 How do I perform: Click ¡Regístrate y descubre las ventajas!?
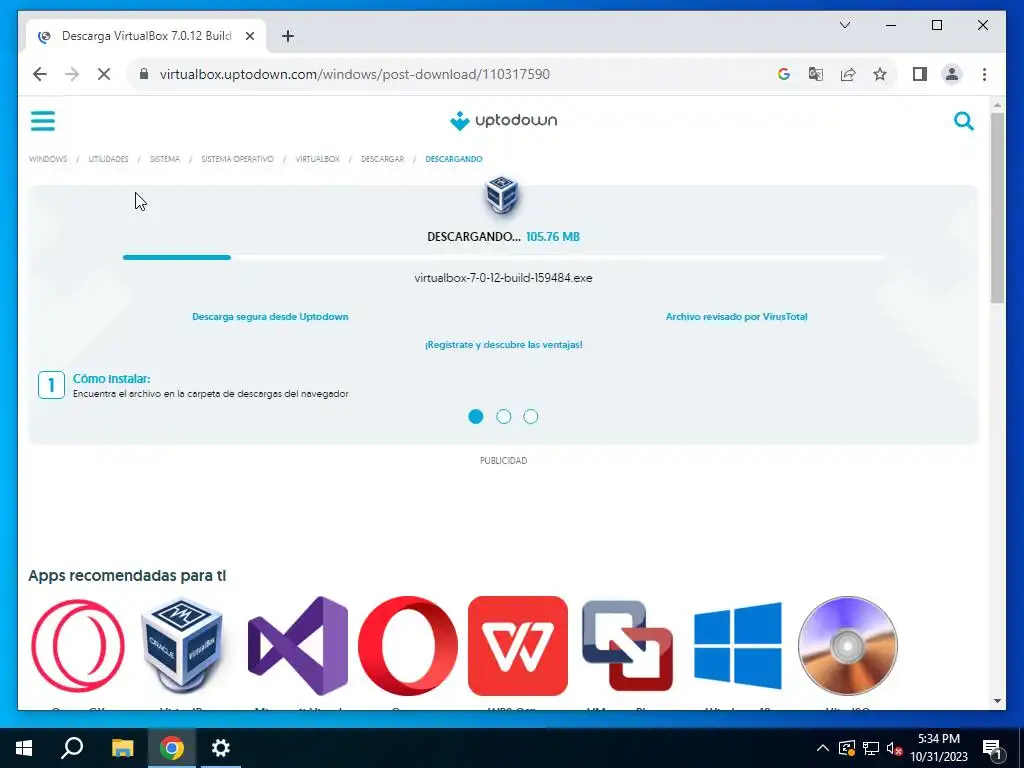pyautogui.click(x=504, y=345)
